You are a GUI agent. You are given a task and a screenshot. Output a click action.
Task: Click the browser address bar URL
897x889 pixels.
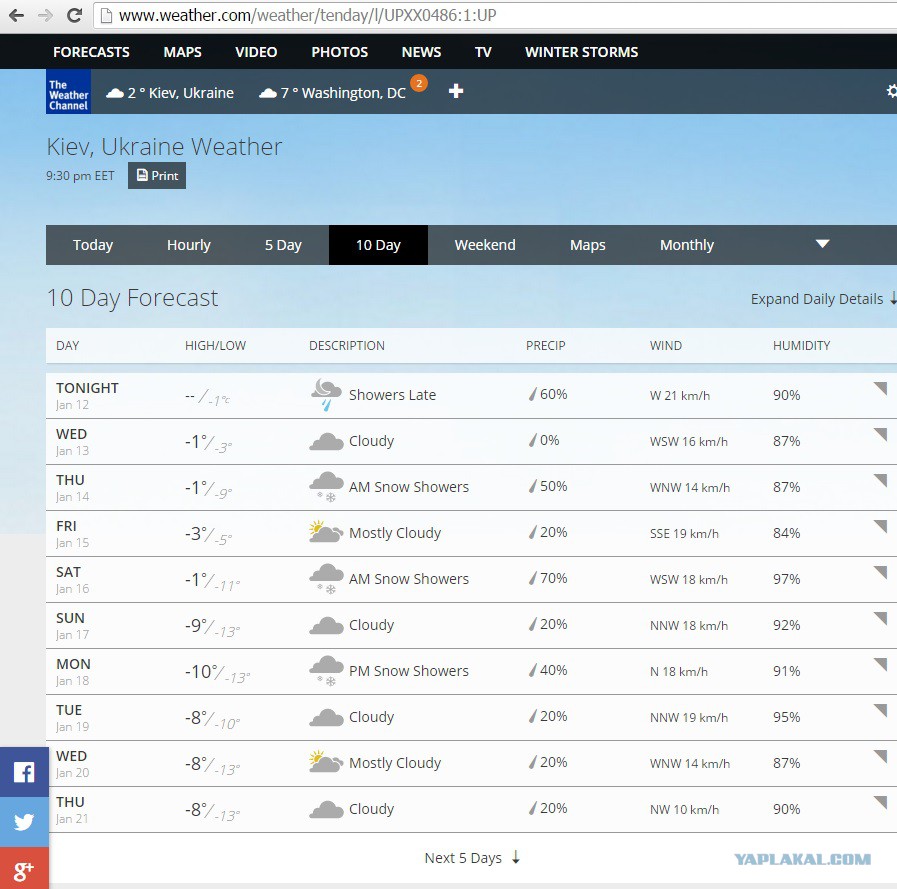(x=308, y=15)
